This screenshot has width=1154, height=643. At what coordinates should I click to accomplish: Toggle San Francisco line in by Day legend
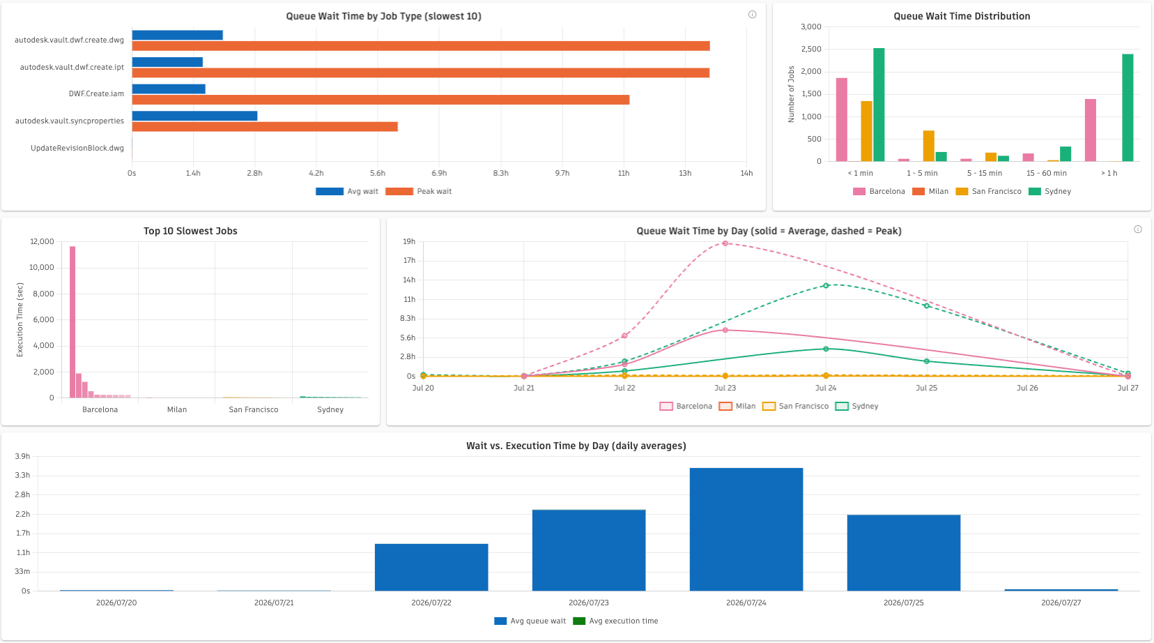pos(796,406)
